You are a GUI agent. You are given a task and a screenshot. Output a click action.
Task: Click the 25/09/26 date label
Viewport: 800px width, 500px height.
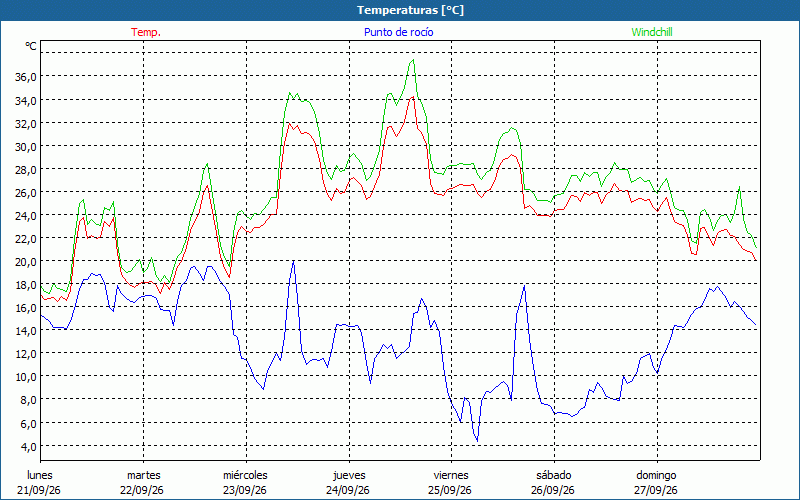tap(450, 490)
